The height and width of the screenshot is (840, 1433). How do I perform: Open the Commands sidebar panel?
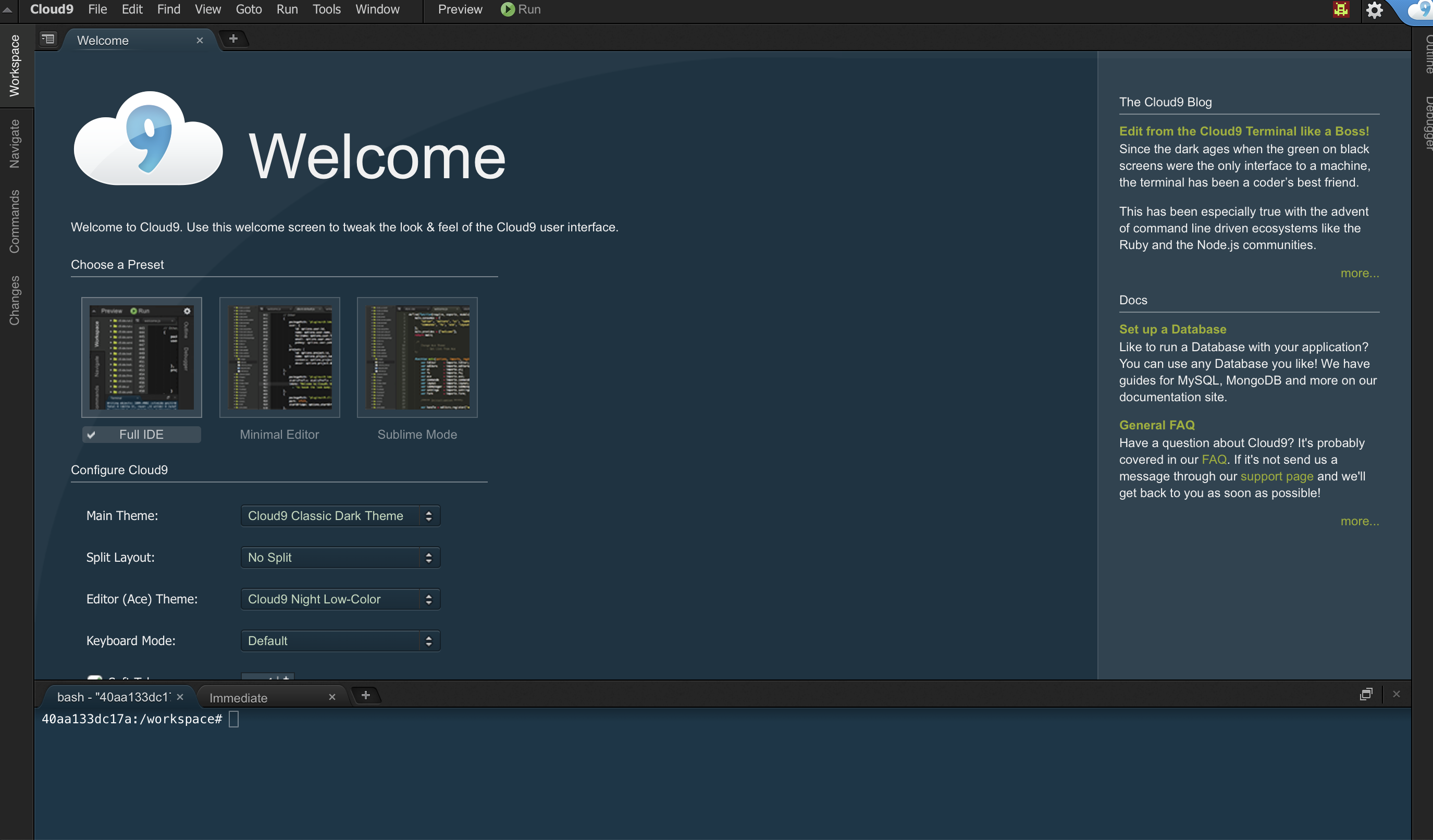click(x=14, y=219)
